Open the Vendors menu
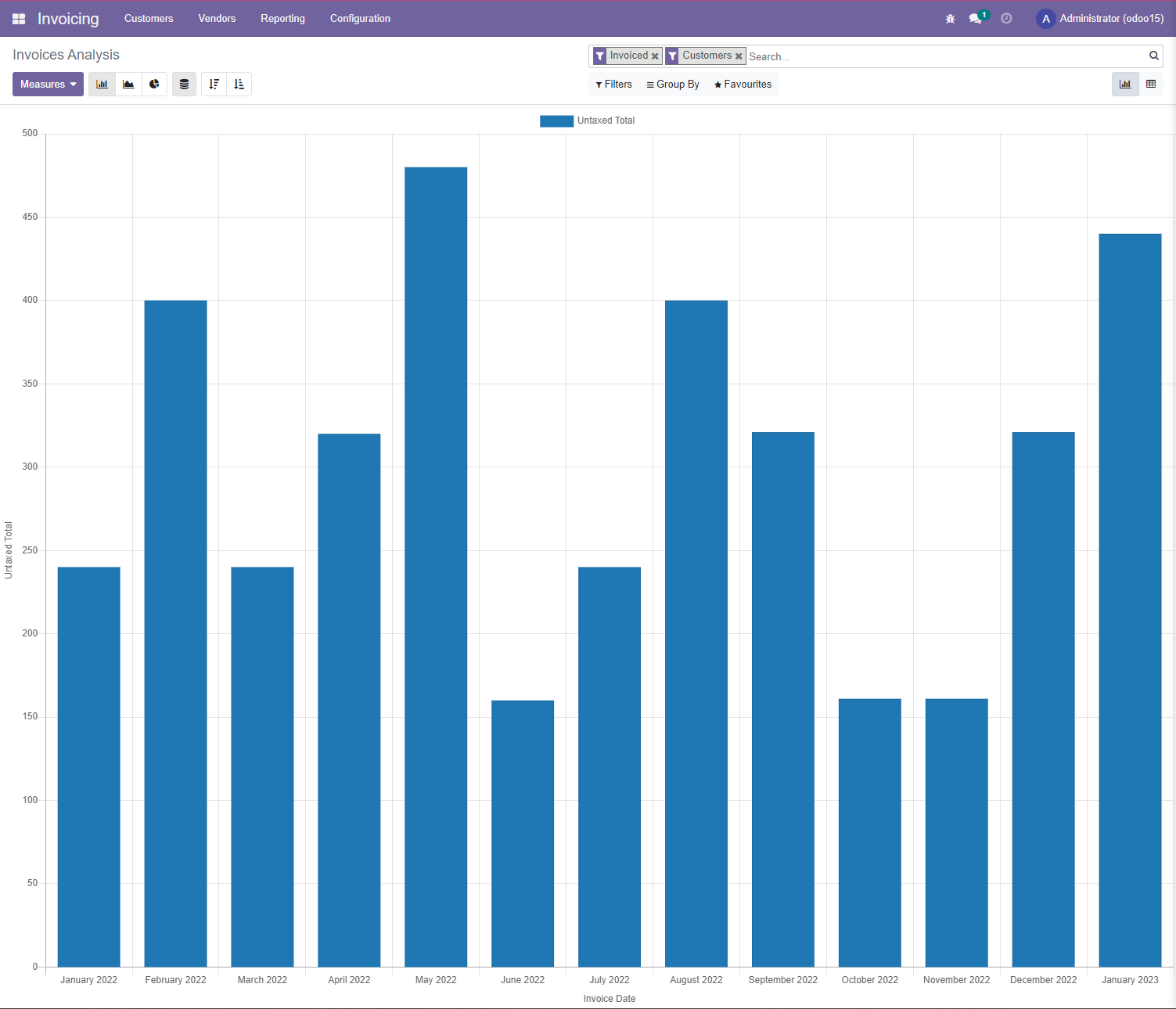Image resolution: width=1176 pixels, height=1009 pixels. pyautogui.click(x=217, y=19)
